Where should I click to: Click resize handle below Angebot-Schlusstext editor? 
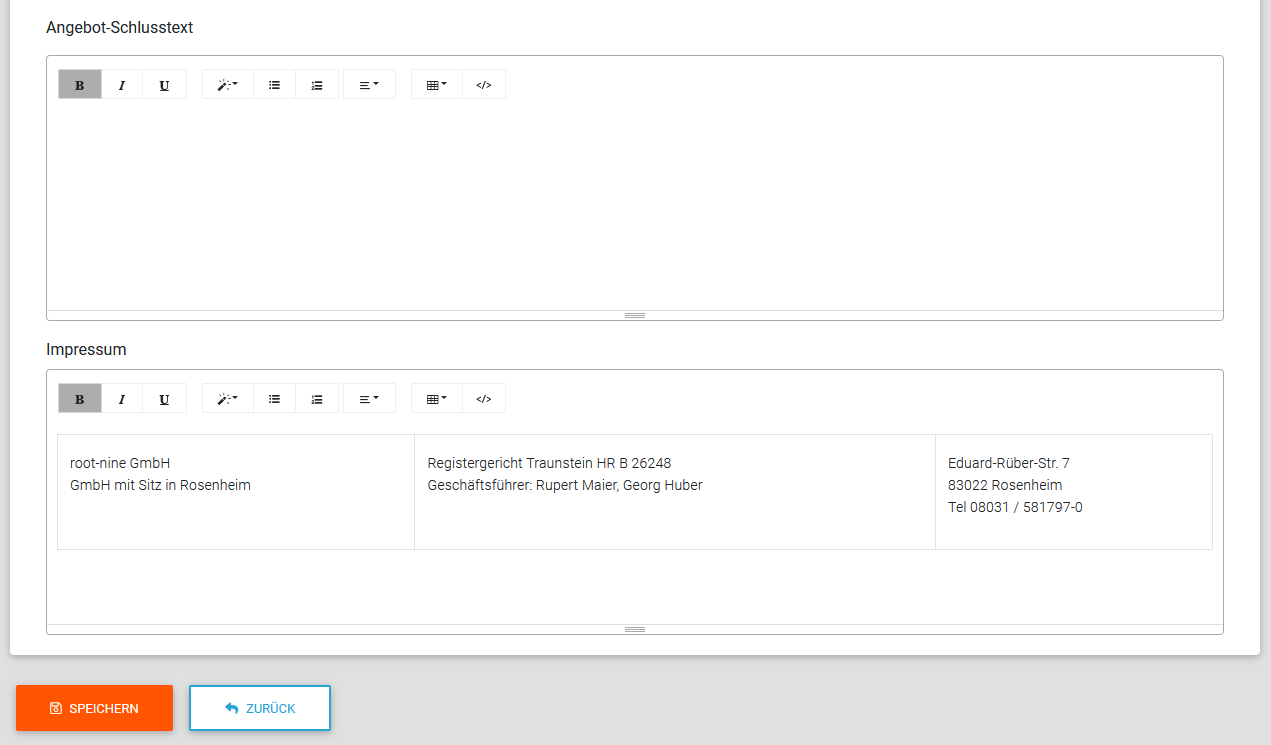[635, 315]
